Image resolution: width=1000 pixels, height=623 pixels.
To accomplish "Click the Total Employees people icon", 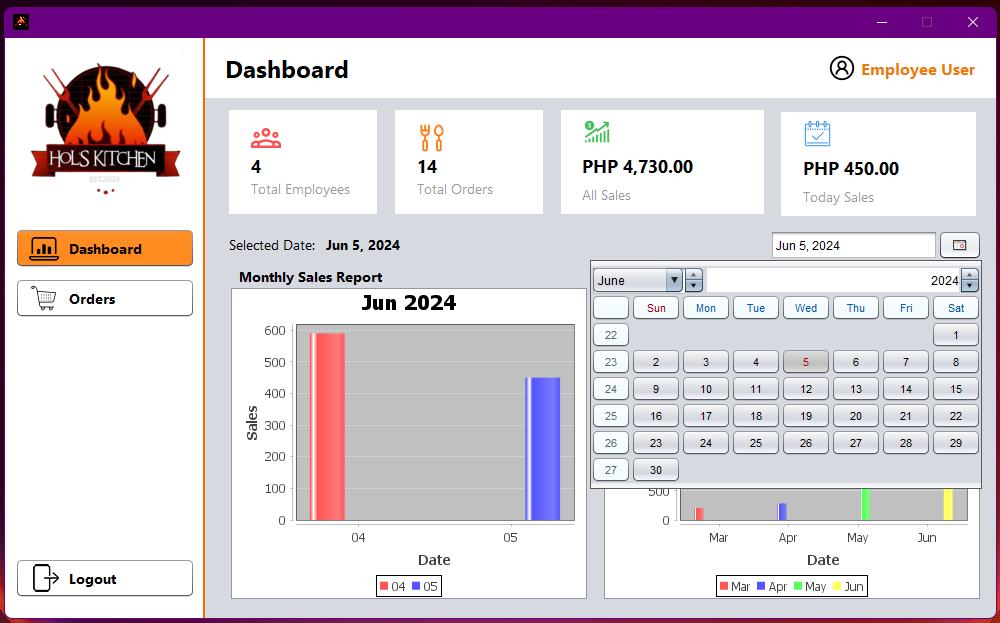I will 266,137.
